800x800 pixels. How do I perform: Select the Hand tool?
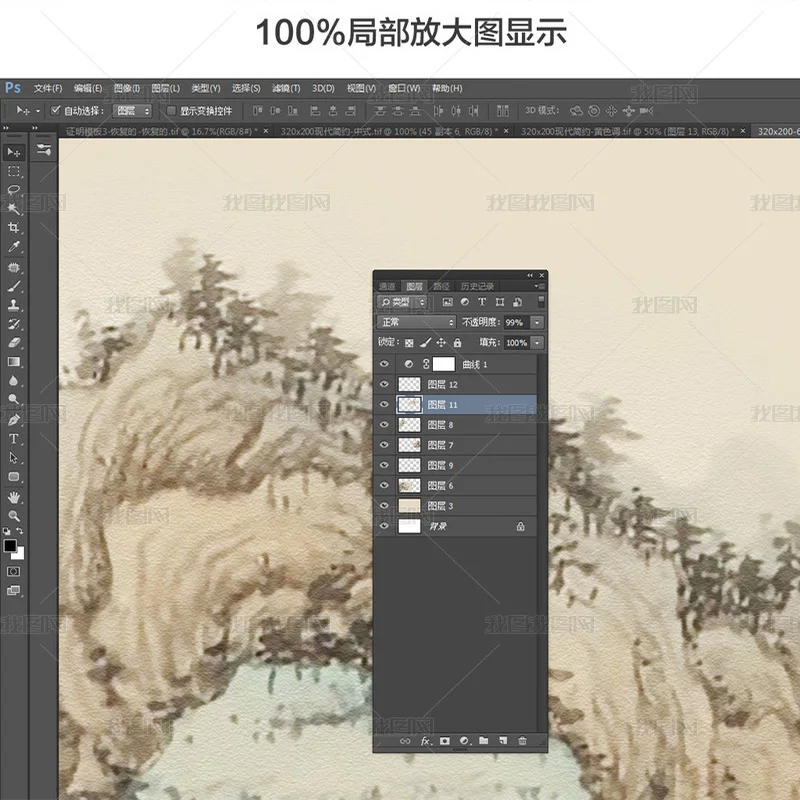[14, 497]
